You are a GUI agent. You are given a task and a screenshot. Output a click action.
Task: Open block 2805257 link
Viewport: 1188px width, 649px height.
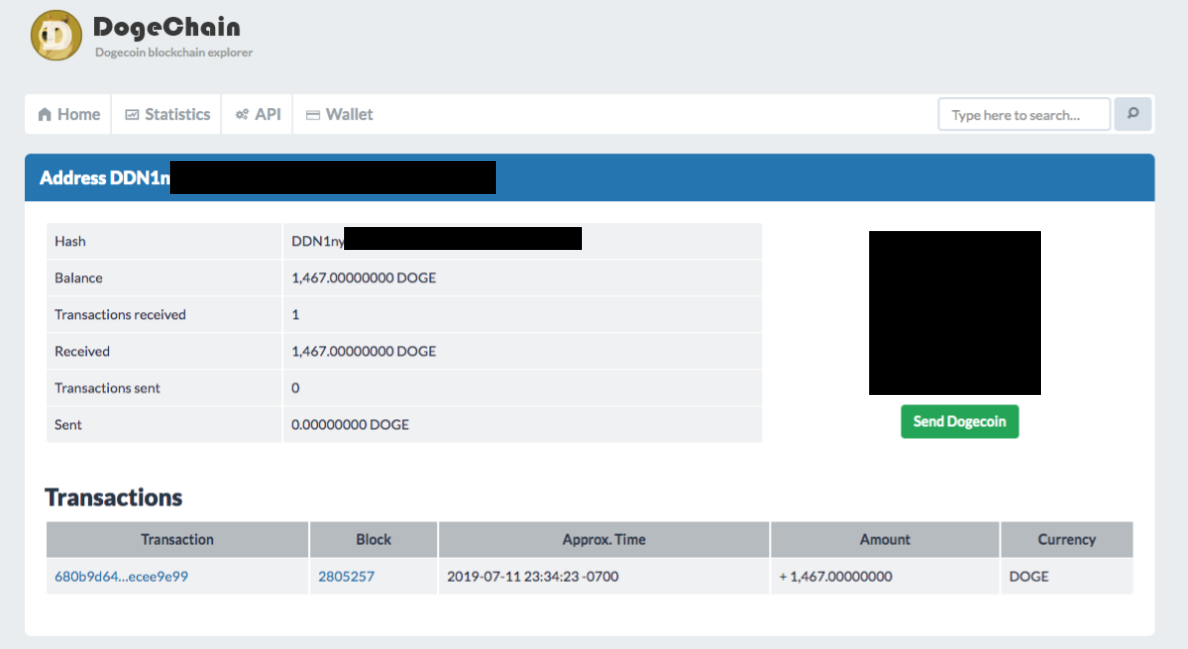[346, 576]
